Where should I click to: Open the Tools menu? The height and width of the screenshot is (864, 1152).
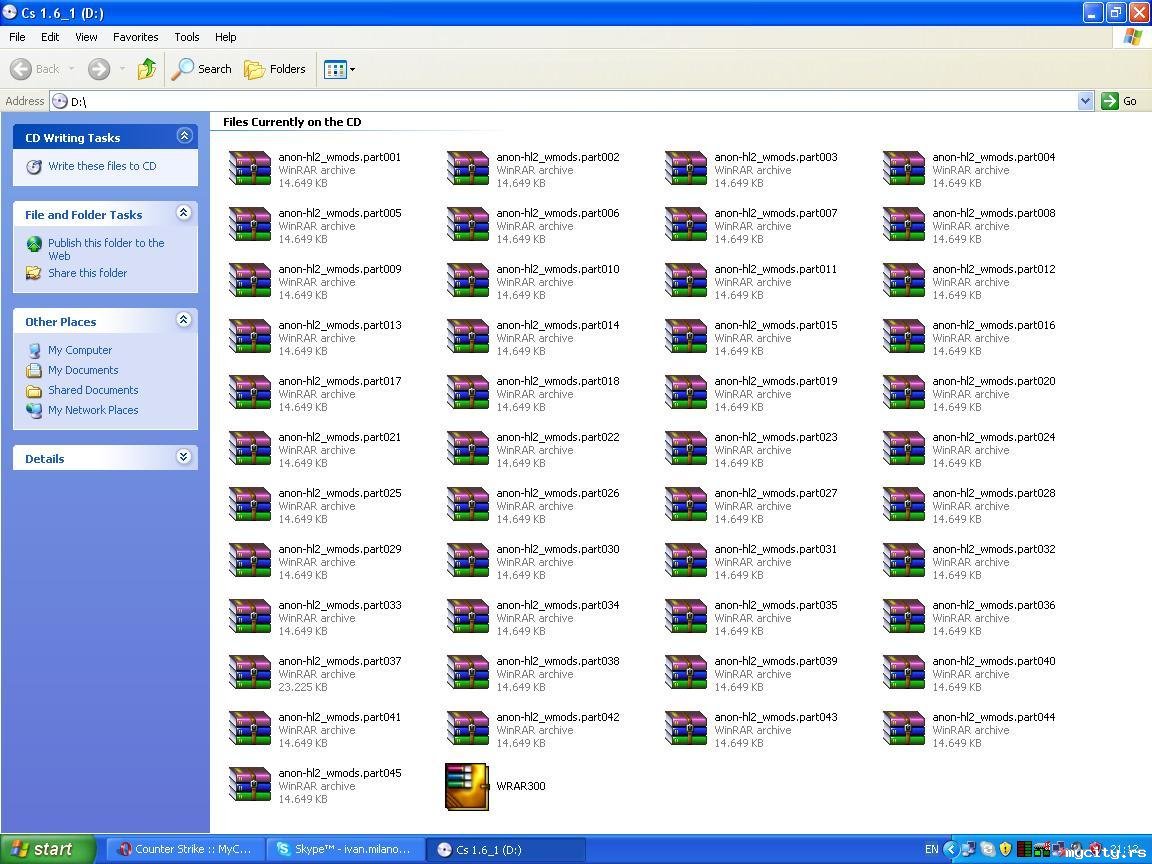[187, 37]
